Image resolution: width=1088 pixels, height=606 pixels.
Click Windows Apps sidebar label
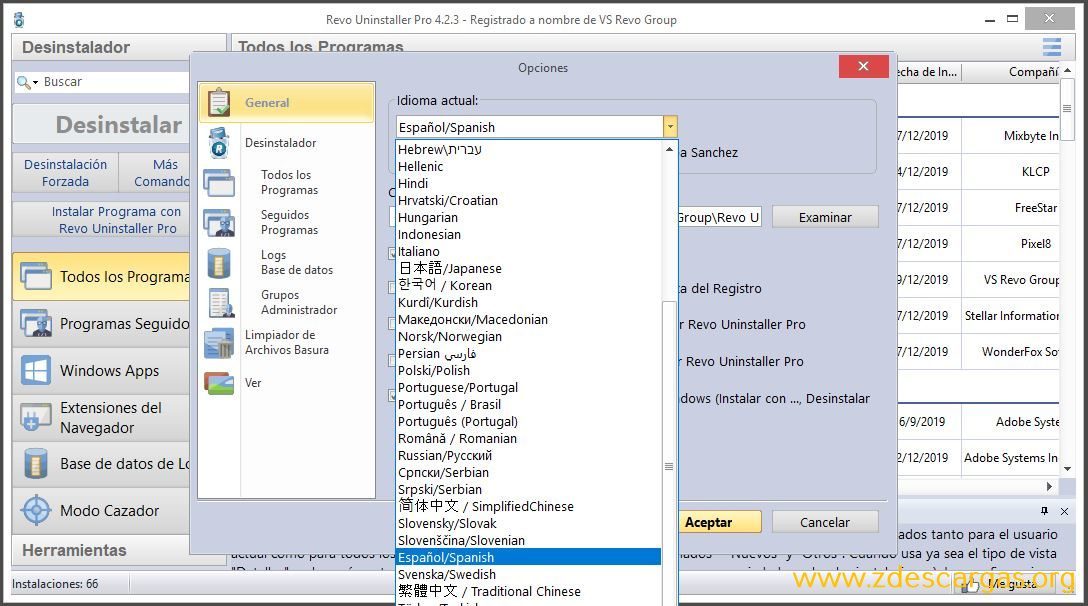tap(110, 371)
